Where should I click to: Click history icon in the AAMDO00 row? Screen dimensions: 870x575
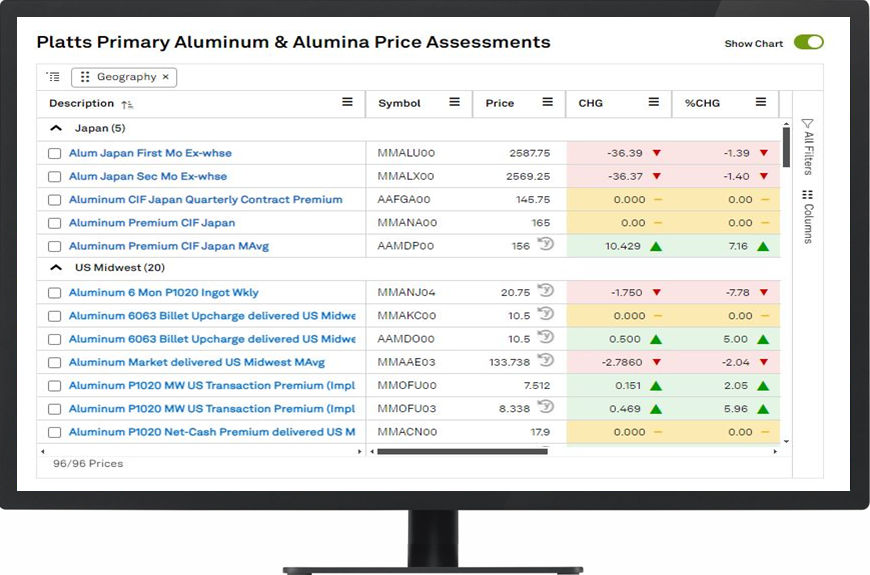(x=546, y=336)
